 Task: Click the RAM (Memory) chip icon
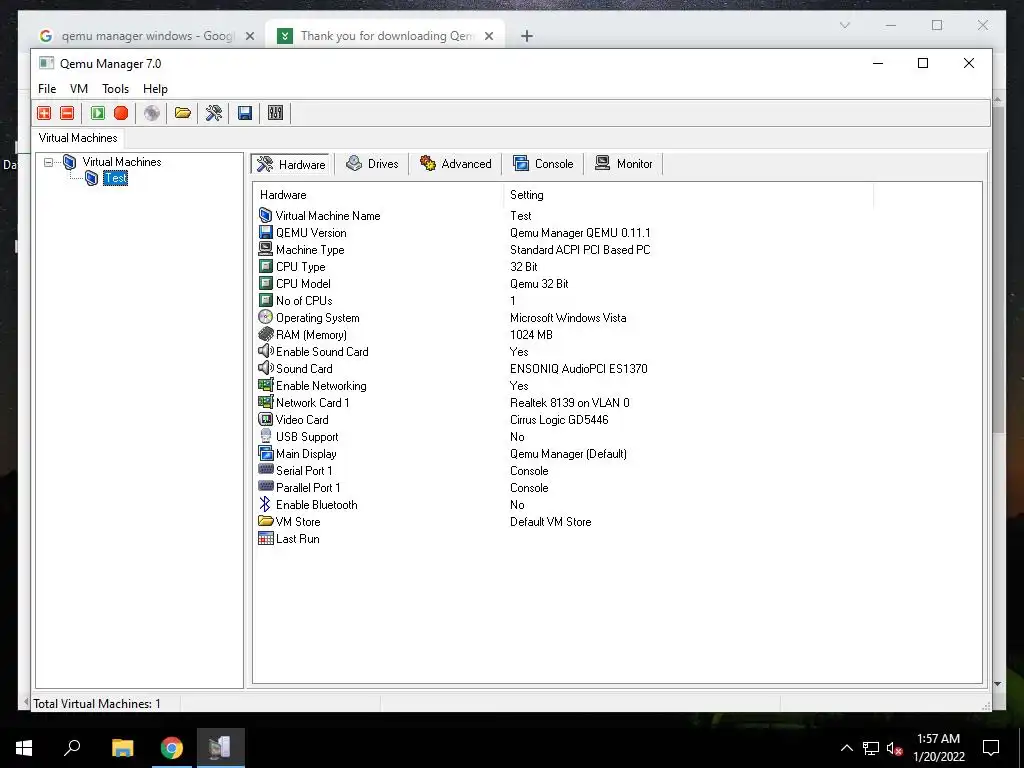tap(265, 334)
